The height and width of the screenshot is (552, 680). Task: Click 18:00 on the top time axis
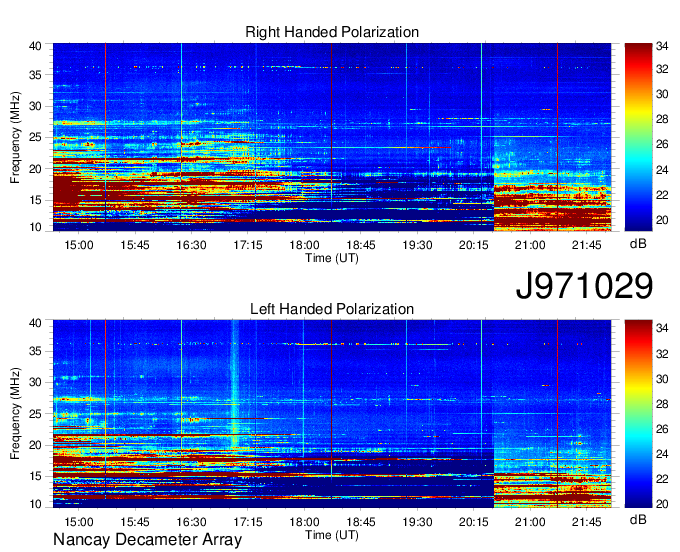(x=304, y=245)
